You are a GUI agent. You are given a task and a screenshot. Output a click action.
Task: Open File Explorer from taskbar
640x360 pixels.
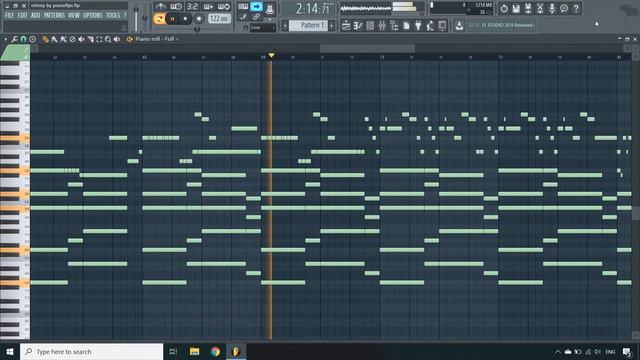(x=194, y=351)
